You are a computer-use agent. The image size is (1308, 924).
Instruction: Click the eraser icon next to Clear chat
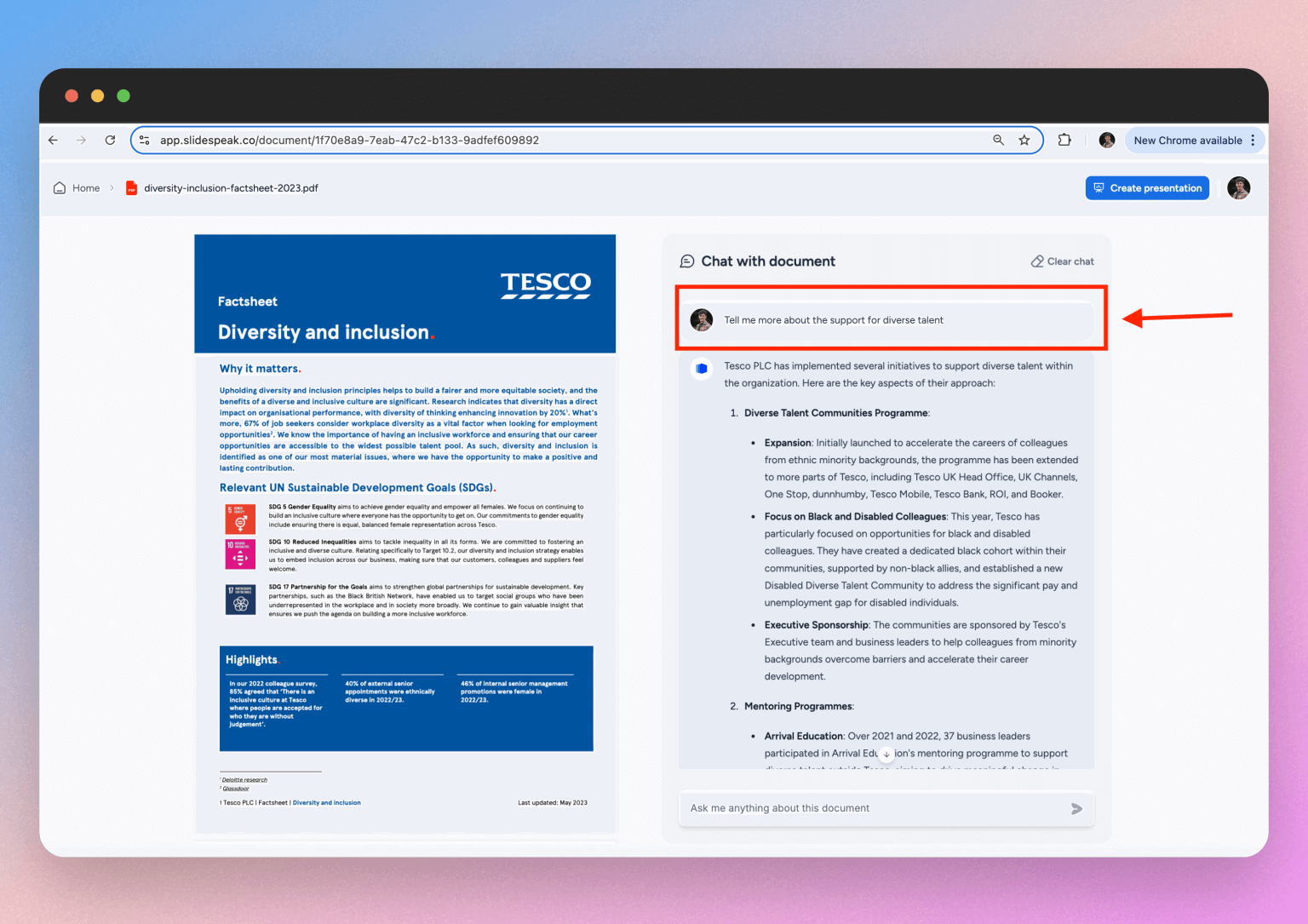click(1036, 261)
